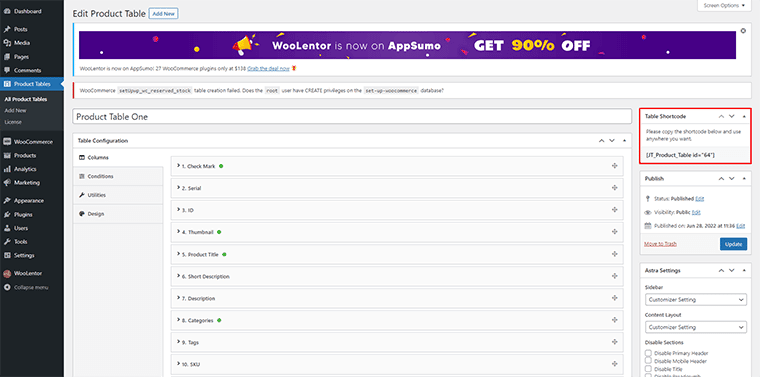Enable the Disable Title checkbox

(648, 368)
